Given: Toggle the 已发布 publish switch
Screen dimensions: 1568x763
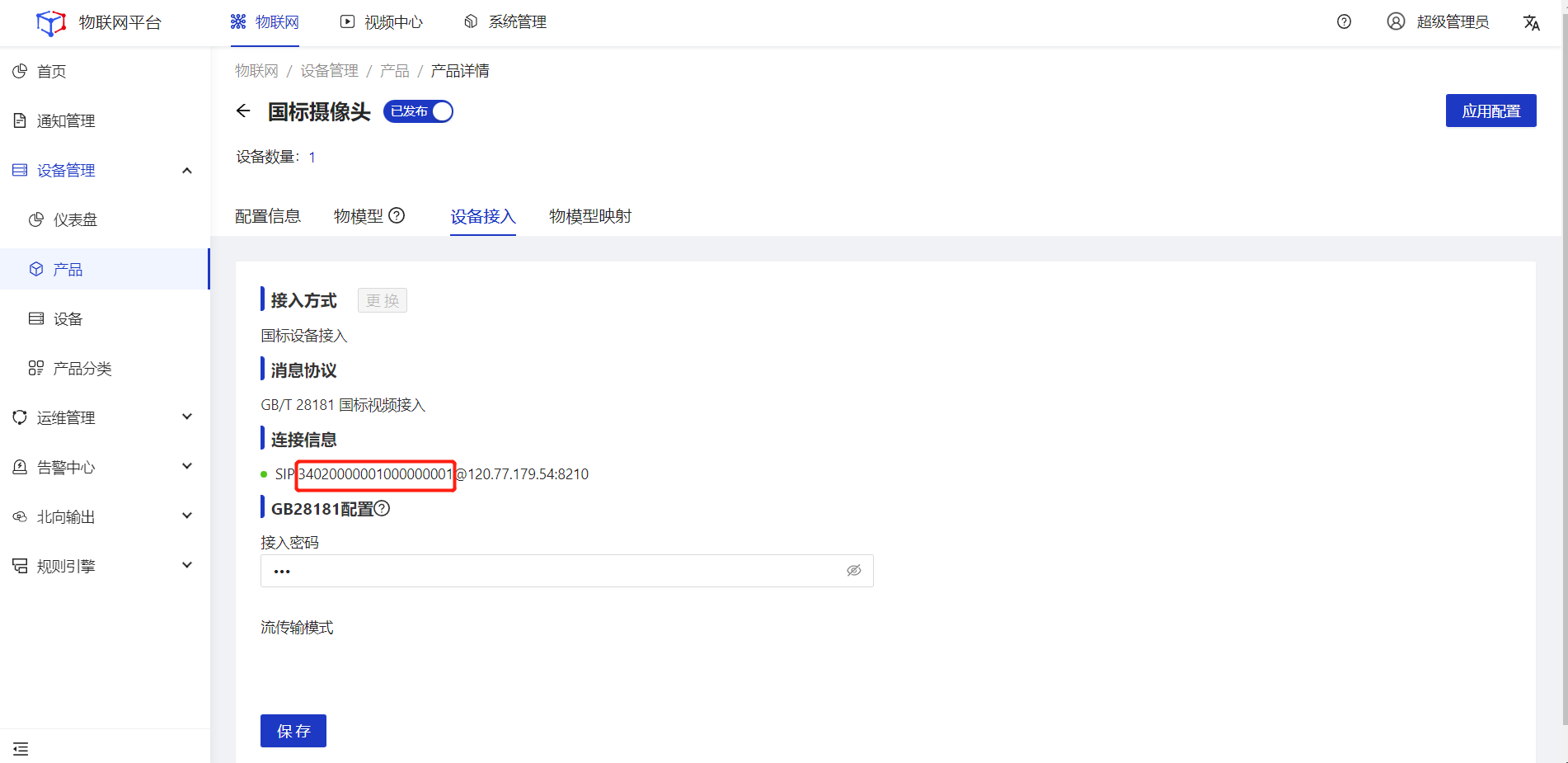Looking at the screenshot, I should coord(418,111).
